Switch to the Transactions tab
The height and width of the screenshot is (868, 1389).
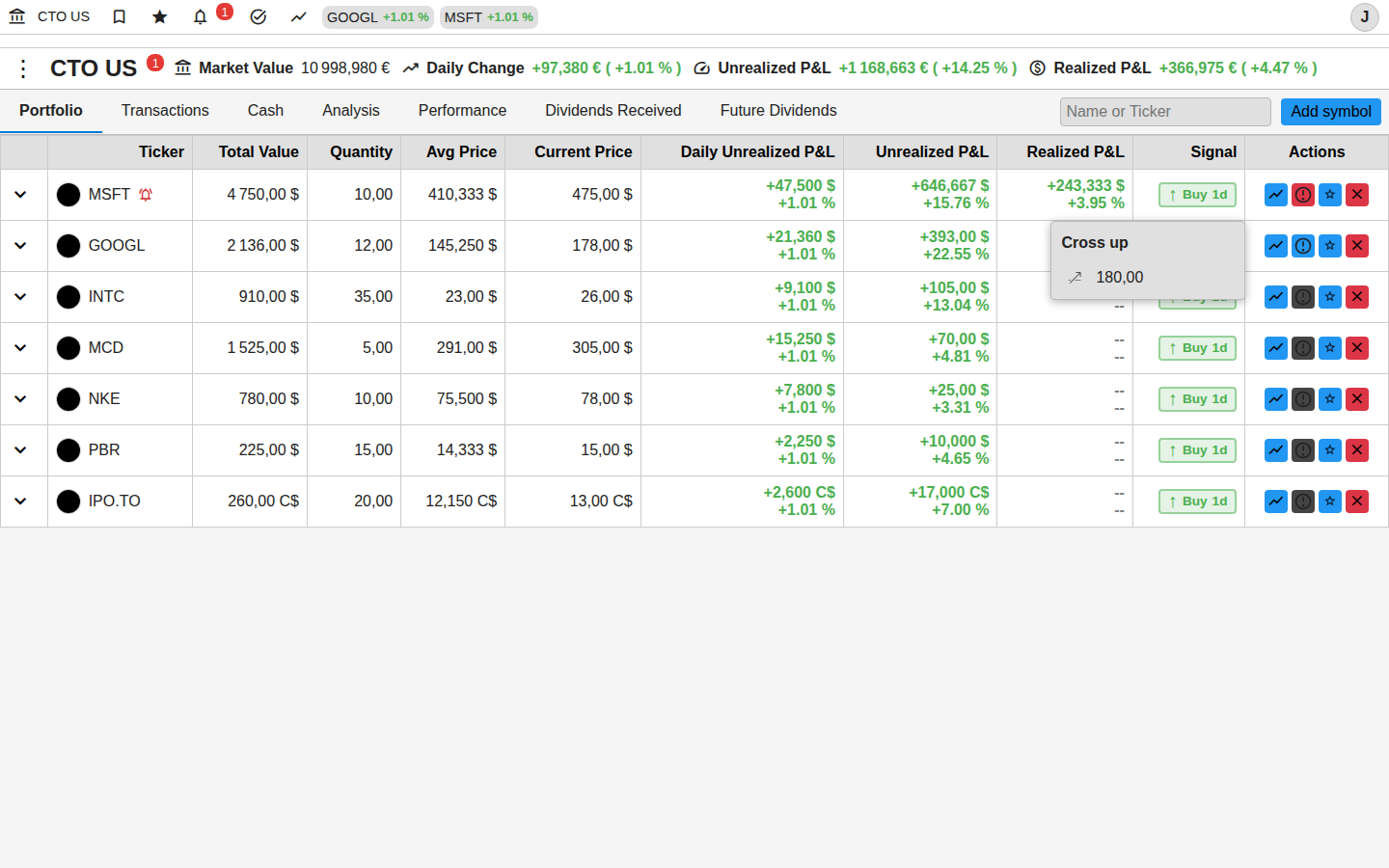165,111
